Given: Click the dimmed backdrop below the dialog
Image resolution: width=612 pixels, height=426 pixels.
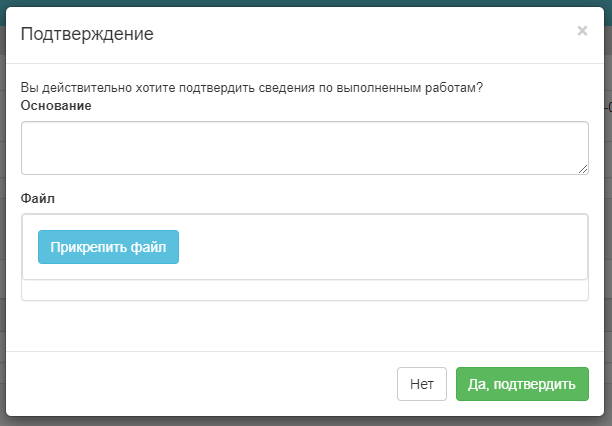Looking at the screenshot, I should pyautogui.click(x=306, y=421).
